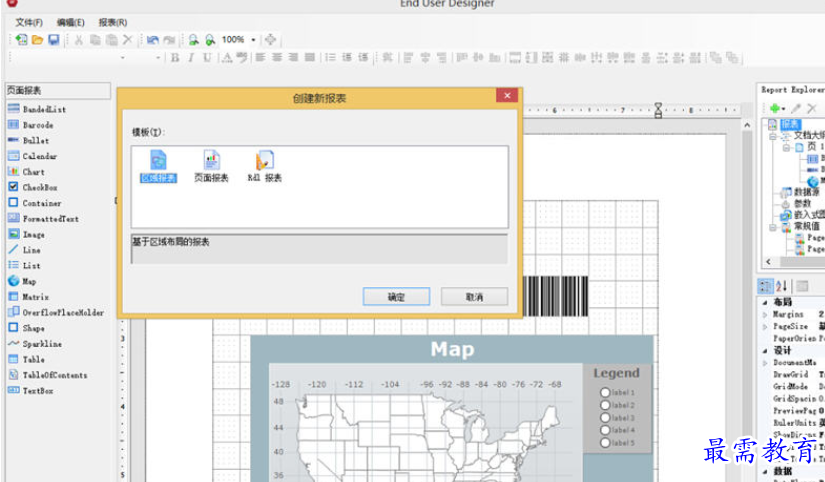Collapse the 布局 property category
Screen dimensions: 825x482
coord(765,302)
